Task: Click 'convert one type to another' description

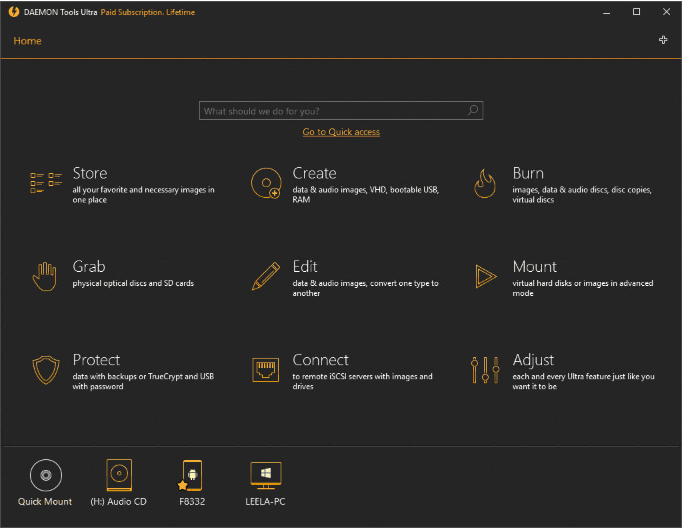Action: pyautogui.click(x=365, y=288)
